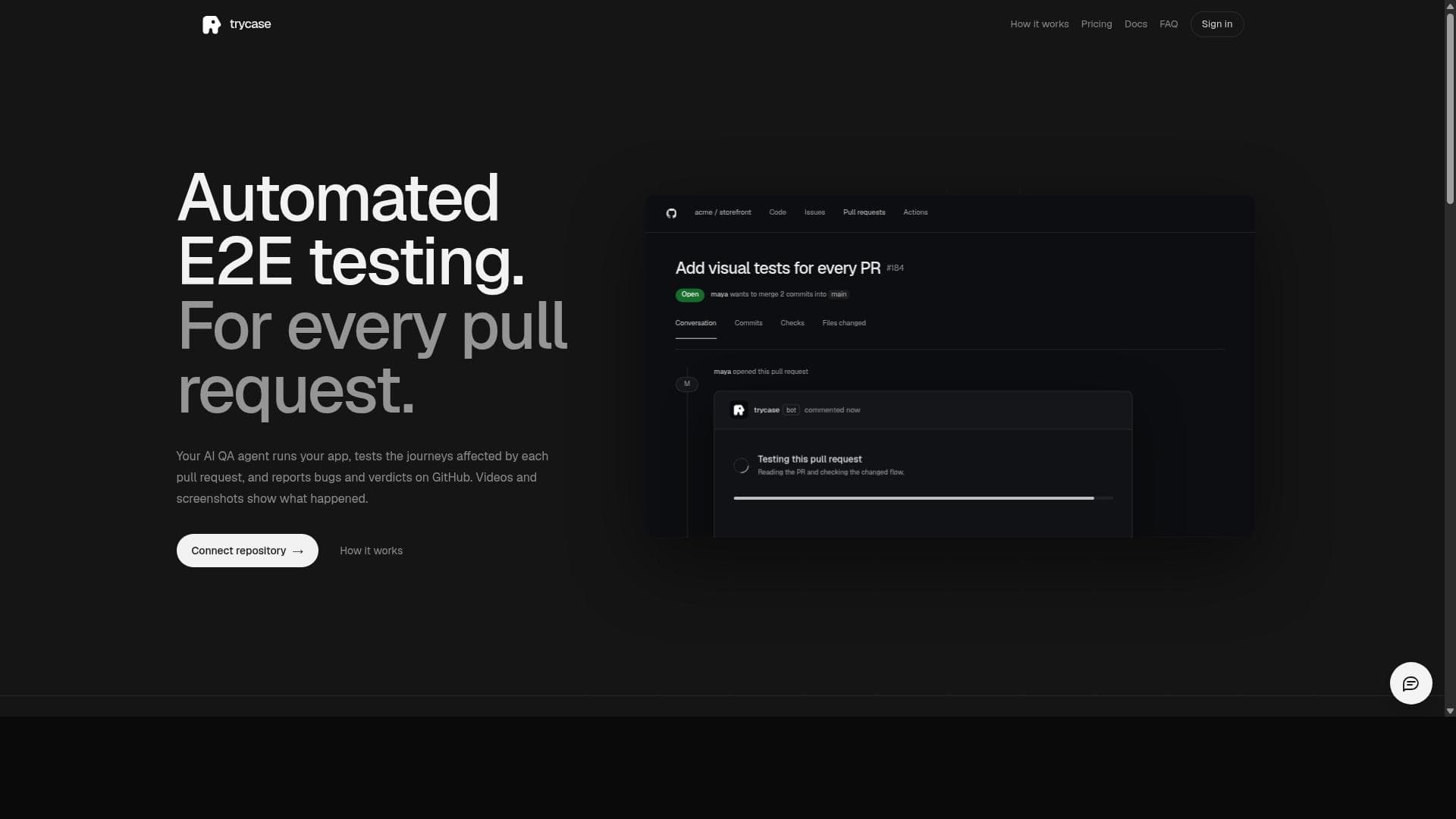The image size is (1456, 819).
Task: Open How it works in top navigation
Action: pos(1039,24)
